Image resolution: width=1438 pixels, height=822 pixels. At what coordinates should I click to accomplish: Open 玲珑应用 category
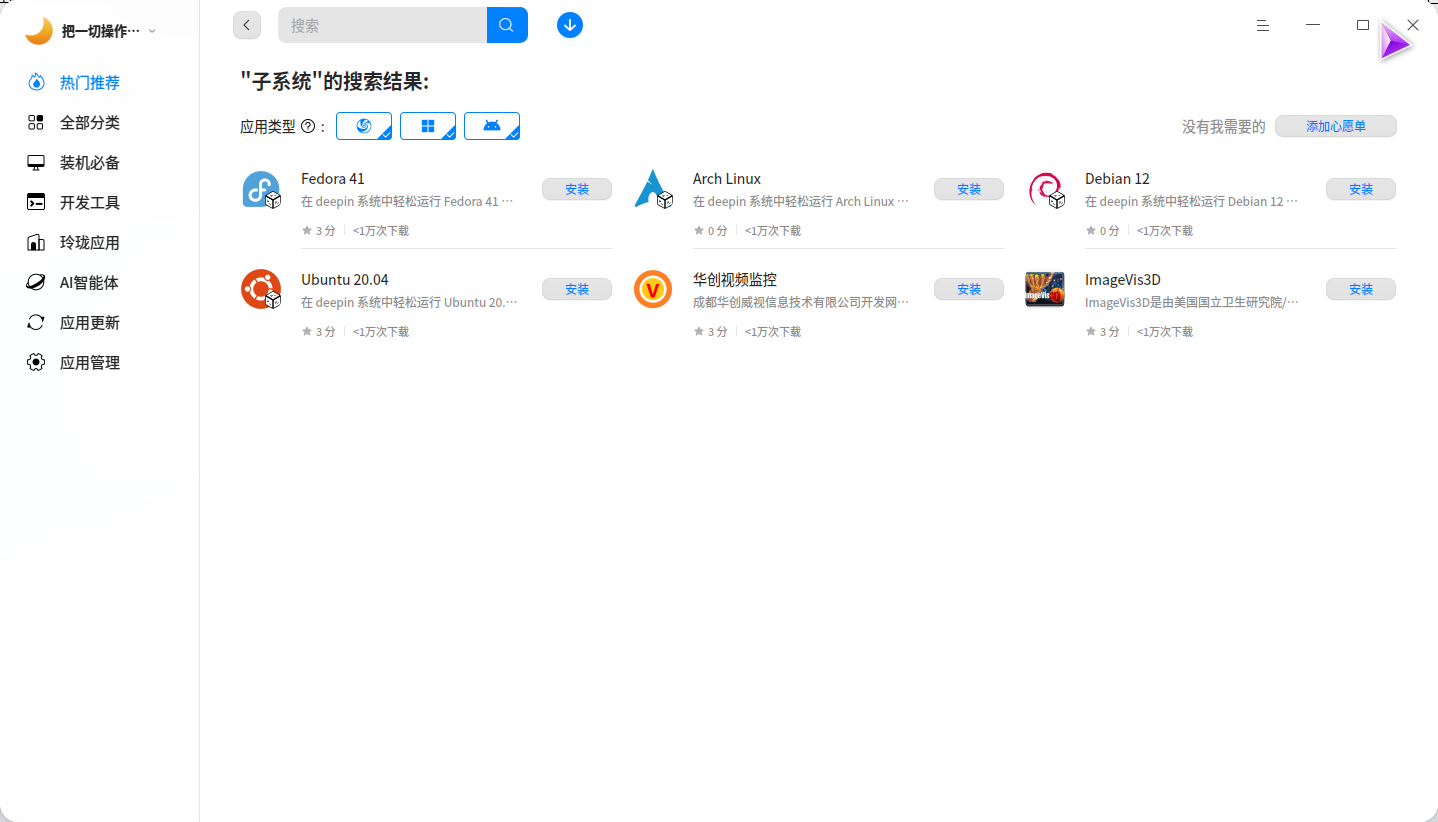90,242
